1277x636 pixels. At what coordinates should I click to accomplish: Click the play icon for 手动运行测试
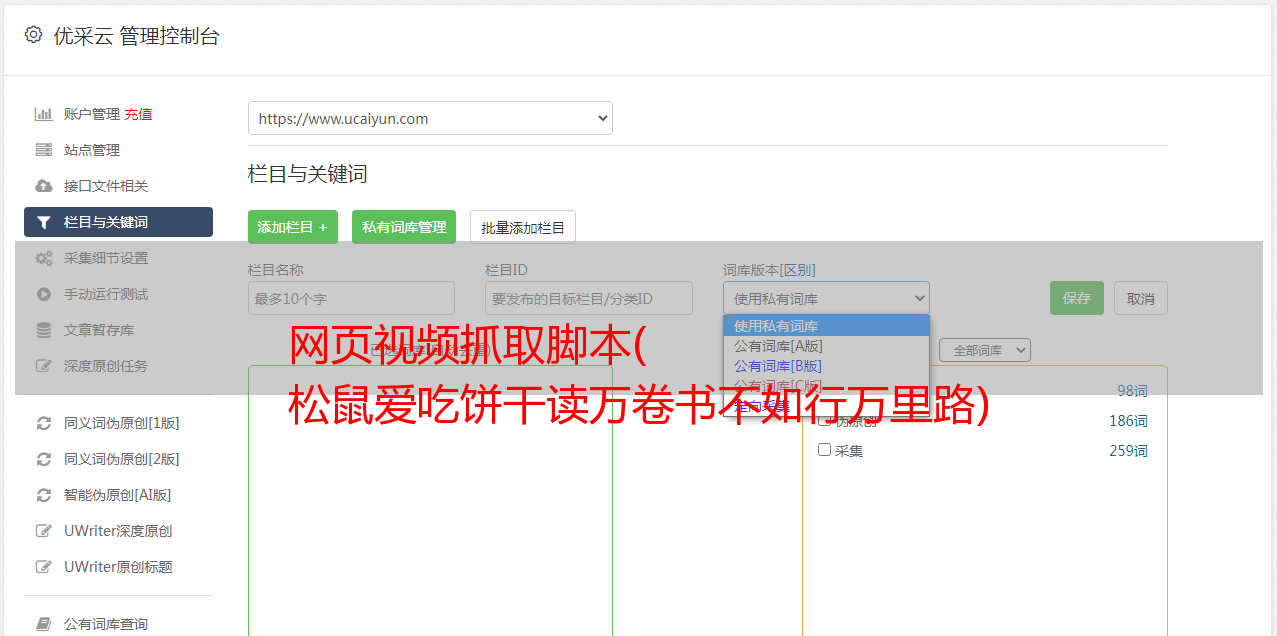44,294
